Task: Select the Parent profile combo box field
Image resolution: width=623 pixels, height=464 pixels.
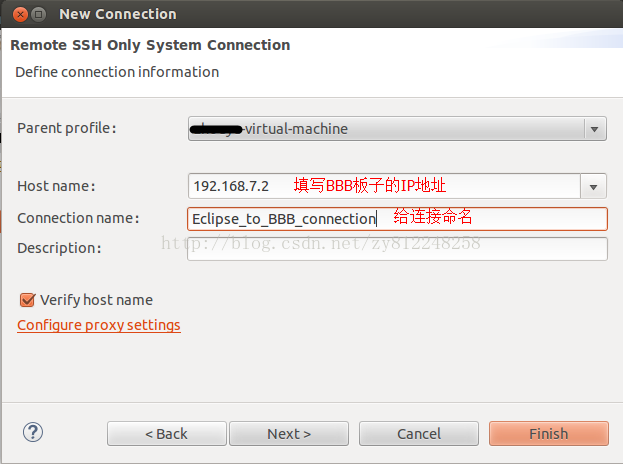Action: tap(385, 129)
